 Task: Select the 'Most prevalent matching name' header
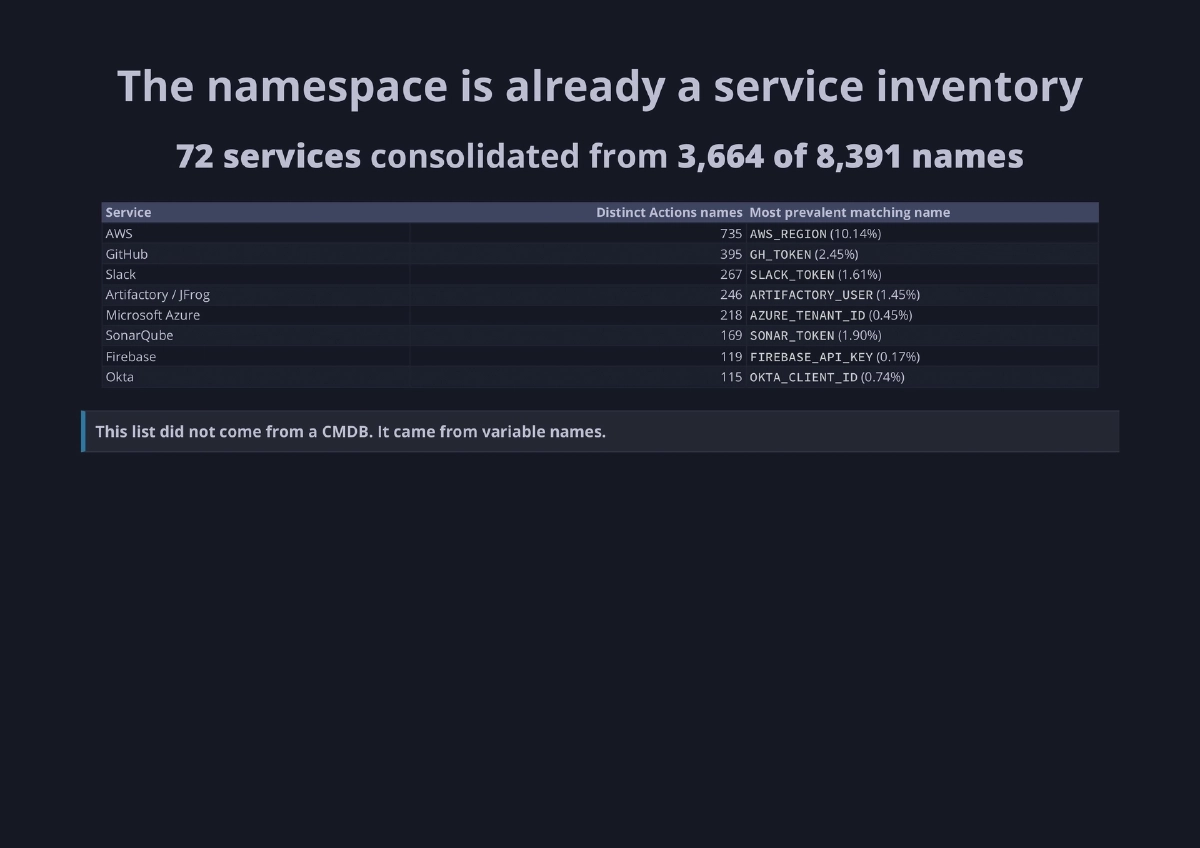pos(922,212)
